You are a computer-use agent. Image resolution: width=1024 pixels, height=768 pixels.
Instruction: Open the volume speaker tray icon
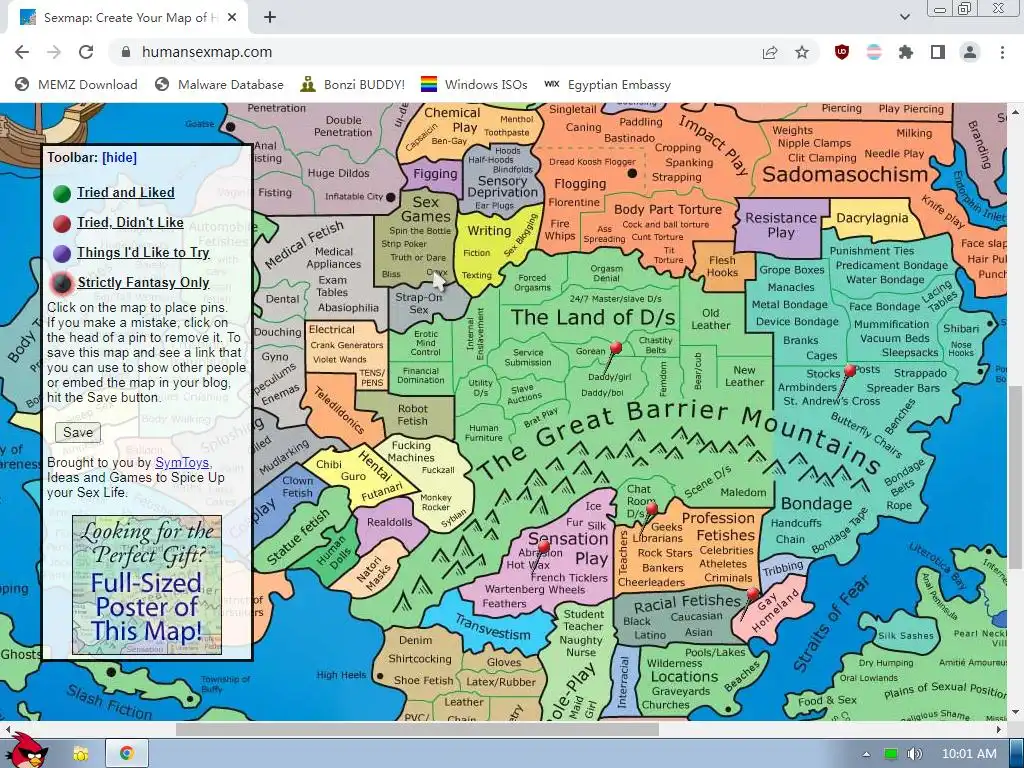point(914,754)
